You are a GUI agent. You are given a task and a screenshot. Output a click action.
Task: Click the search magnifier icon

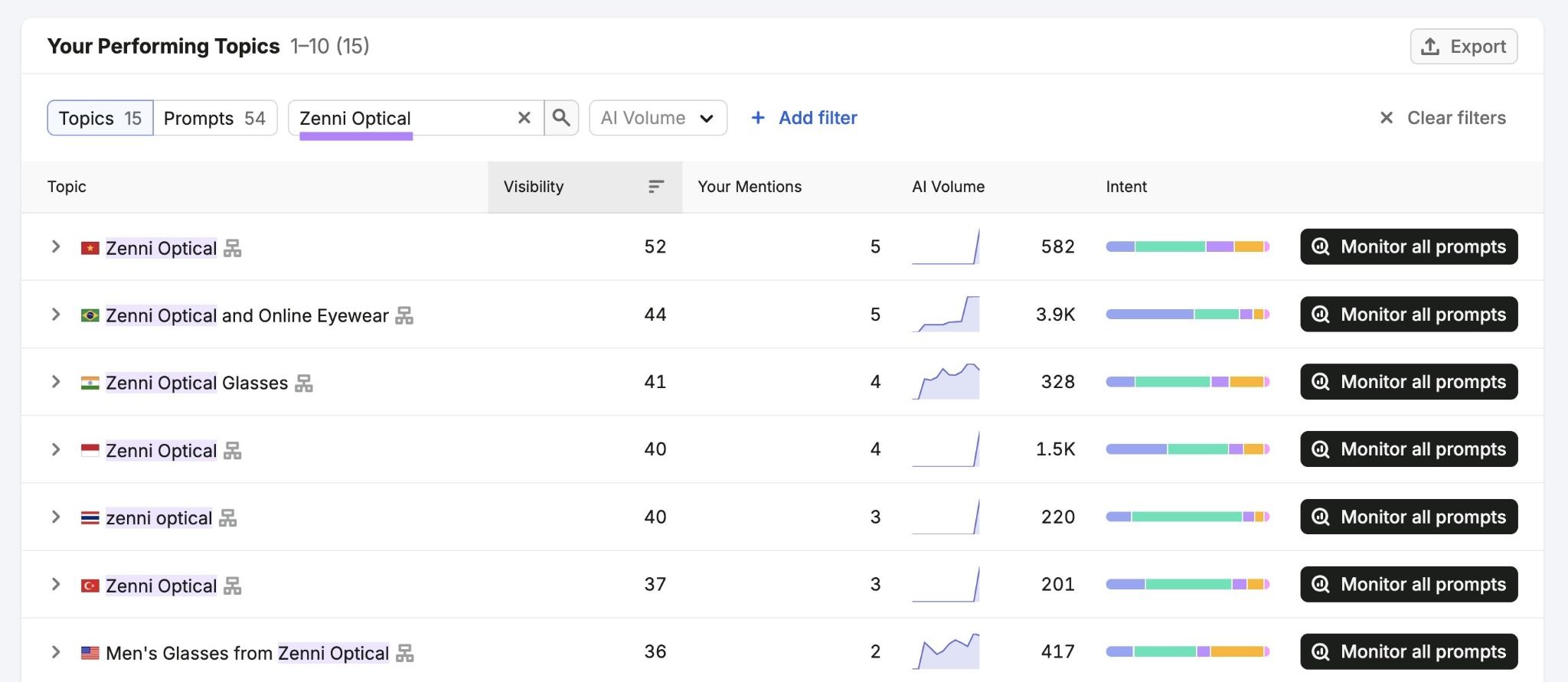(561, 118)
